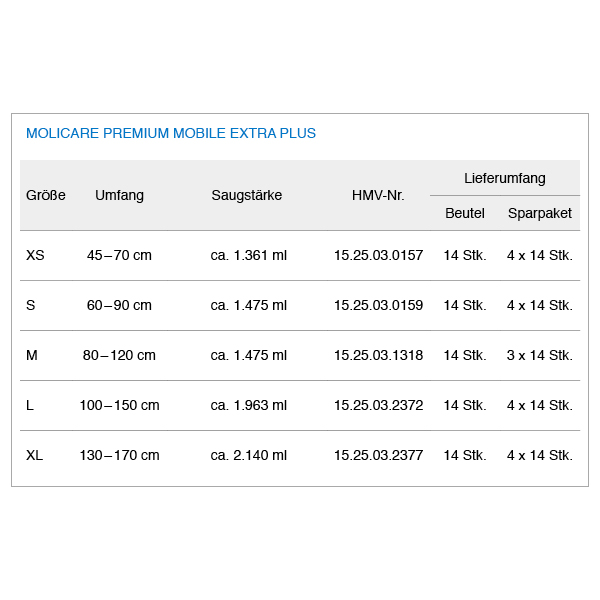The image size is (600, 600).
Task: Select the Größe column header
Action: click(46, 195)
